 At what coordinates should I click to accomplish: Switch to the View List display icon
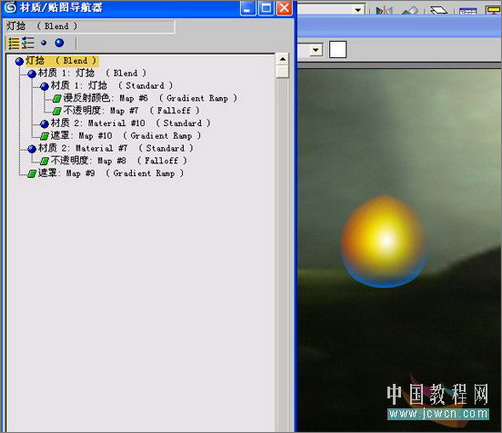pyautogui.click(x=14, y=43)
